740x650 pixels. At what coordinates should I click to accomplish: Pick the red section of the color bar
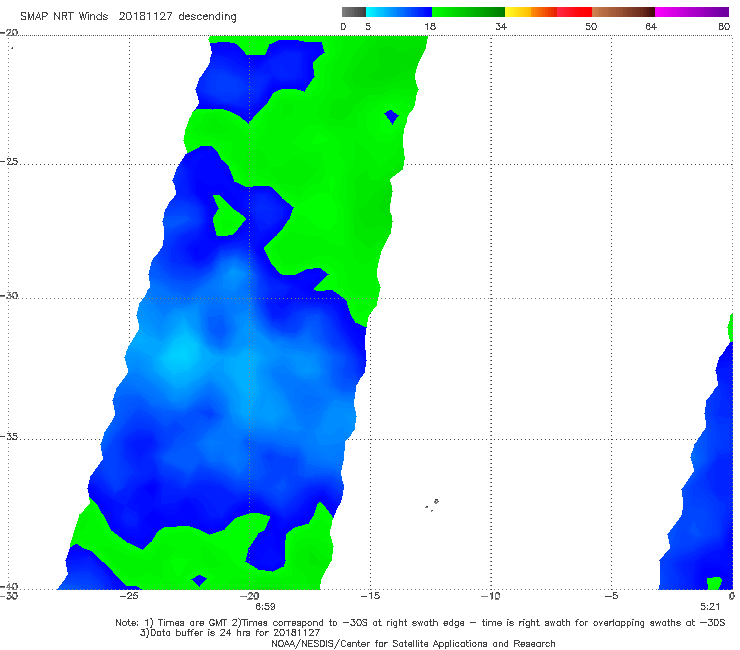coord(574,12)
